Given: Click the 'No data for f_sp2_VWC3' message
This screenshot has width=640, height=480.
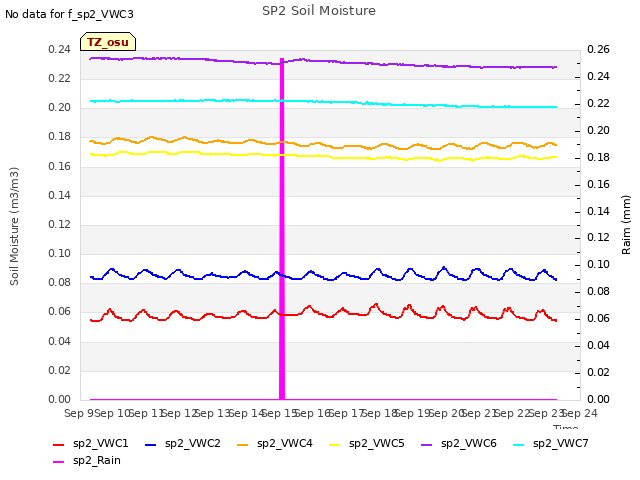Looking at the screenshot, I should pyautogui.click(x=69, y=14).
